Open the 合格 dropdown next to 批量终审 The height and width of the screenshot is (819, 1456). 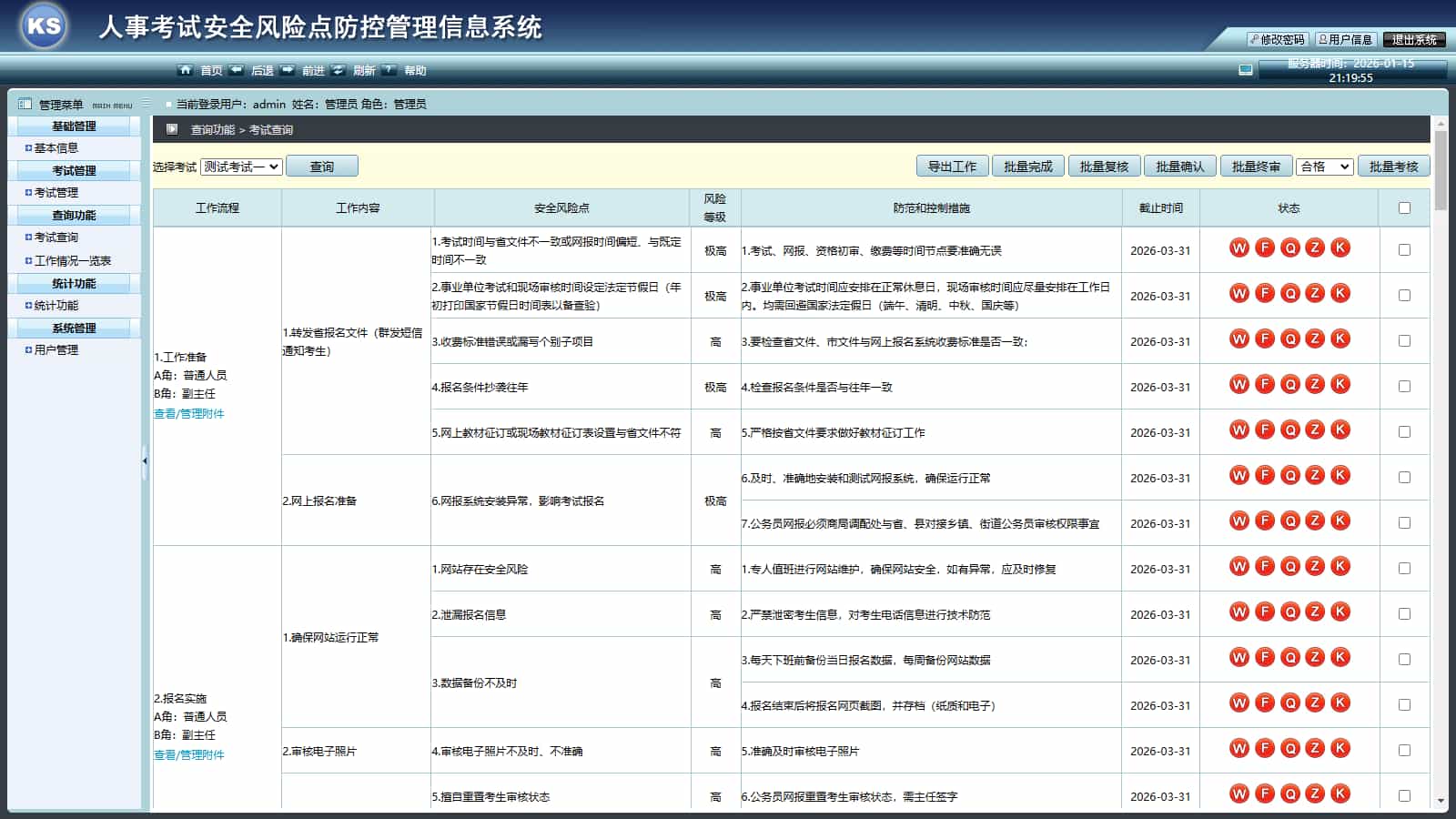pos(1324,167)
